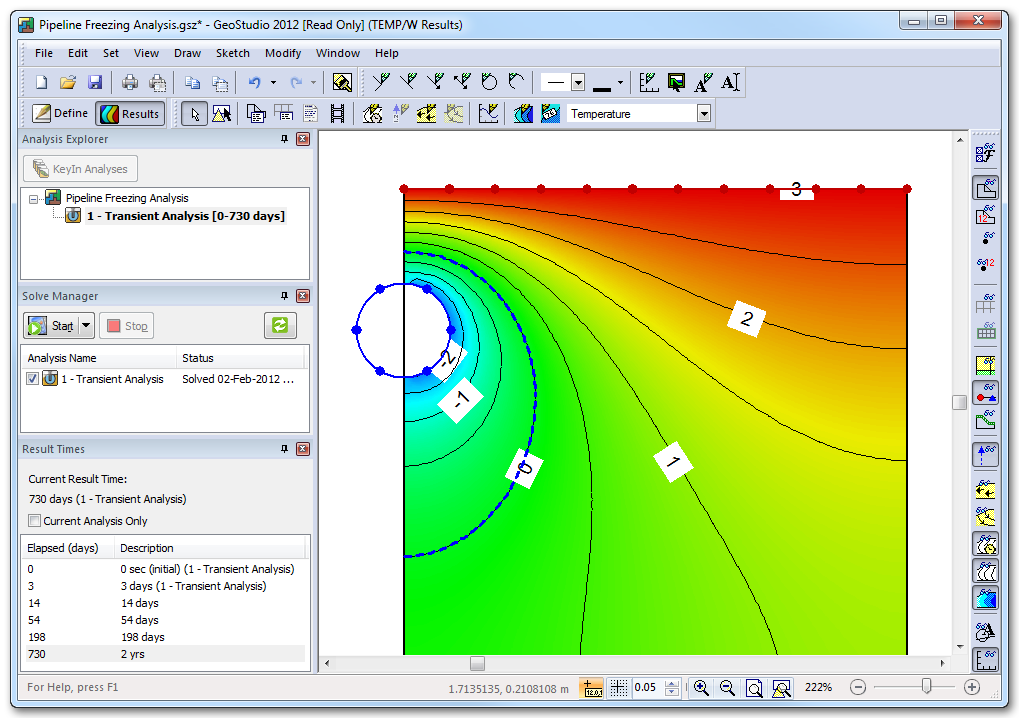Open the Draw menu
This screenshot has height=718, width=1019.
pos(187,53)
